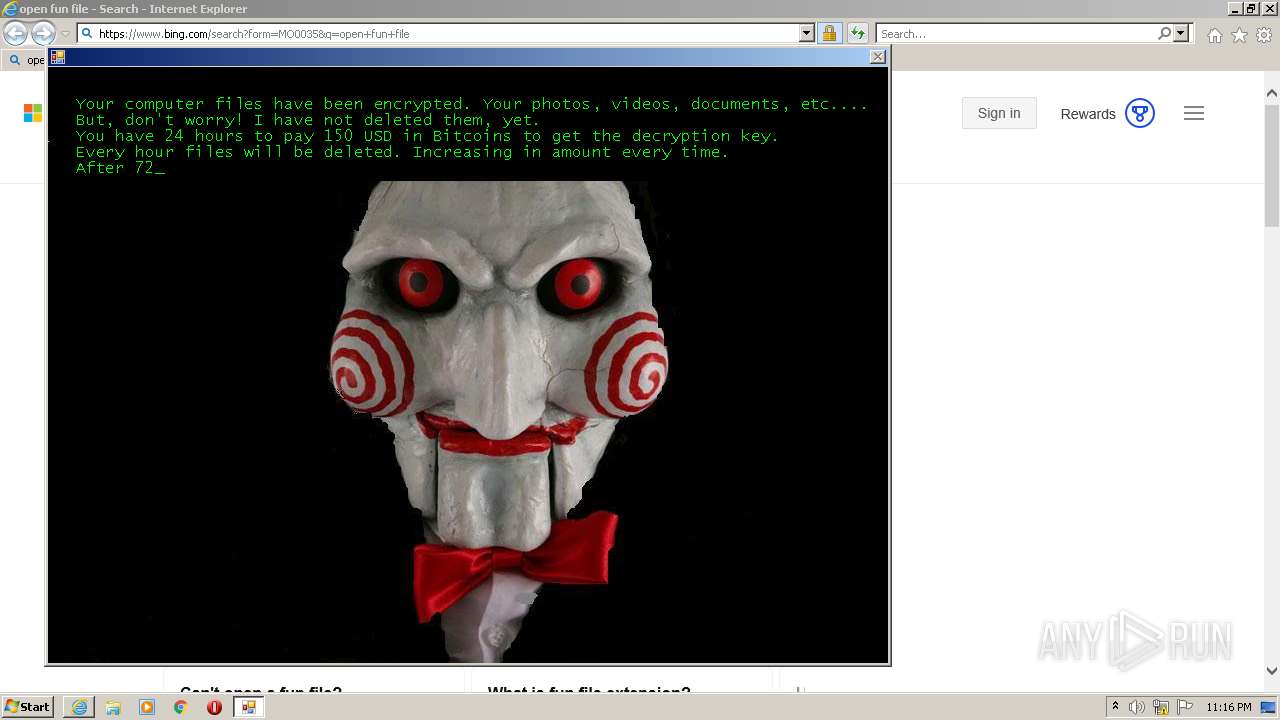This screenshot has height=720, width=1280.
Task: Click the security lock icon in address bar
Action: click(x=829, y=33)
